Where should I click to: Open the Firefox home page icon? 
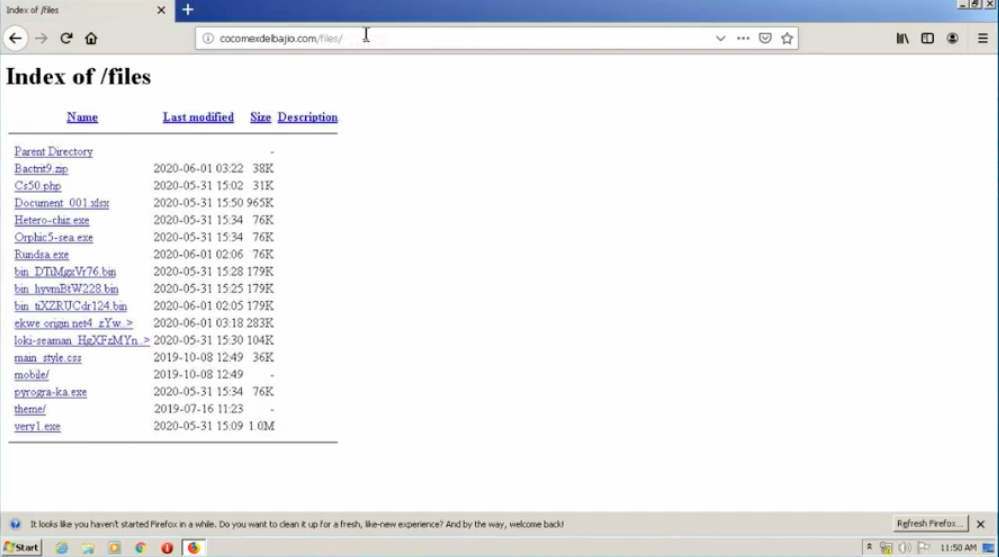pyautogui.click(x=91, y=38)
